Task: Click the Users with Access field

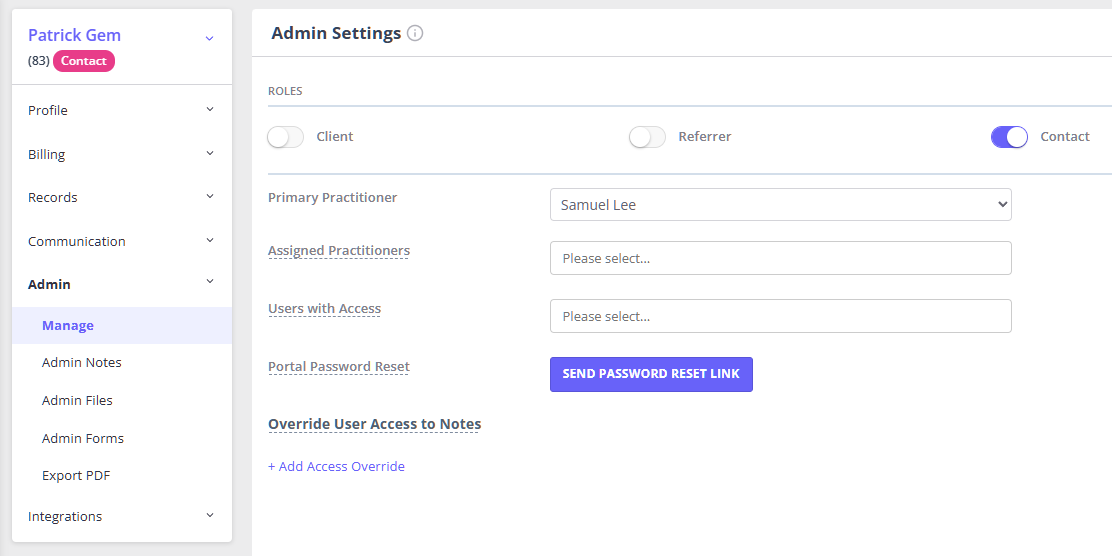Action: click(x=781, y=316)
